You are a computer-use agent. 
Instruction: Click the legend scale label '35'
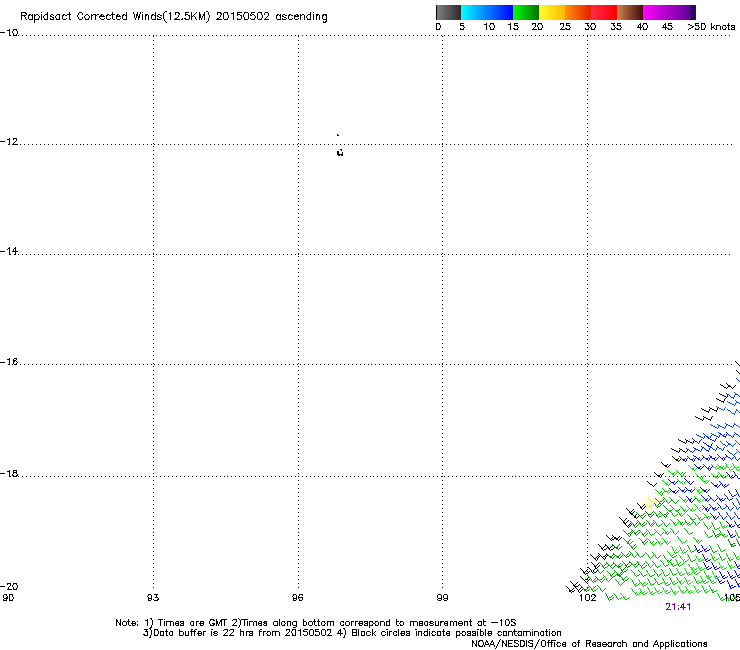pyautogui.click(x=616, y=27)
